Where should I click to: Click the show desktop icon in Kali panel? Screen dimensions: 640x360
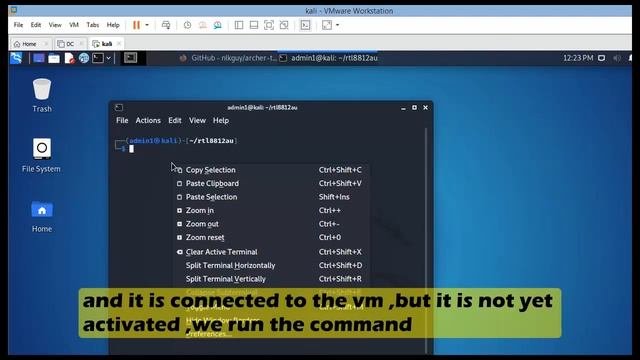coord(39,58)
